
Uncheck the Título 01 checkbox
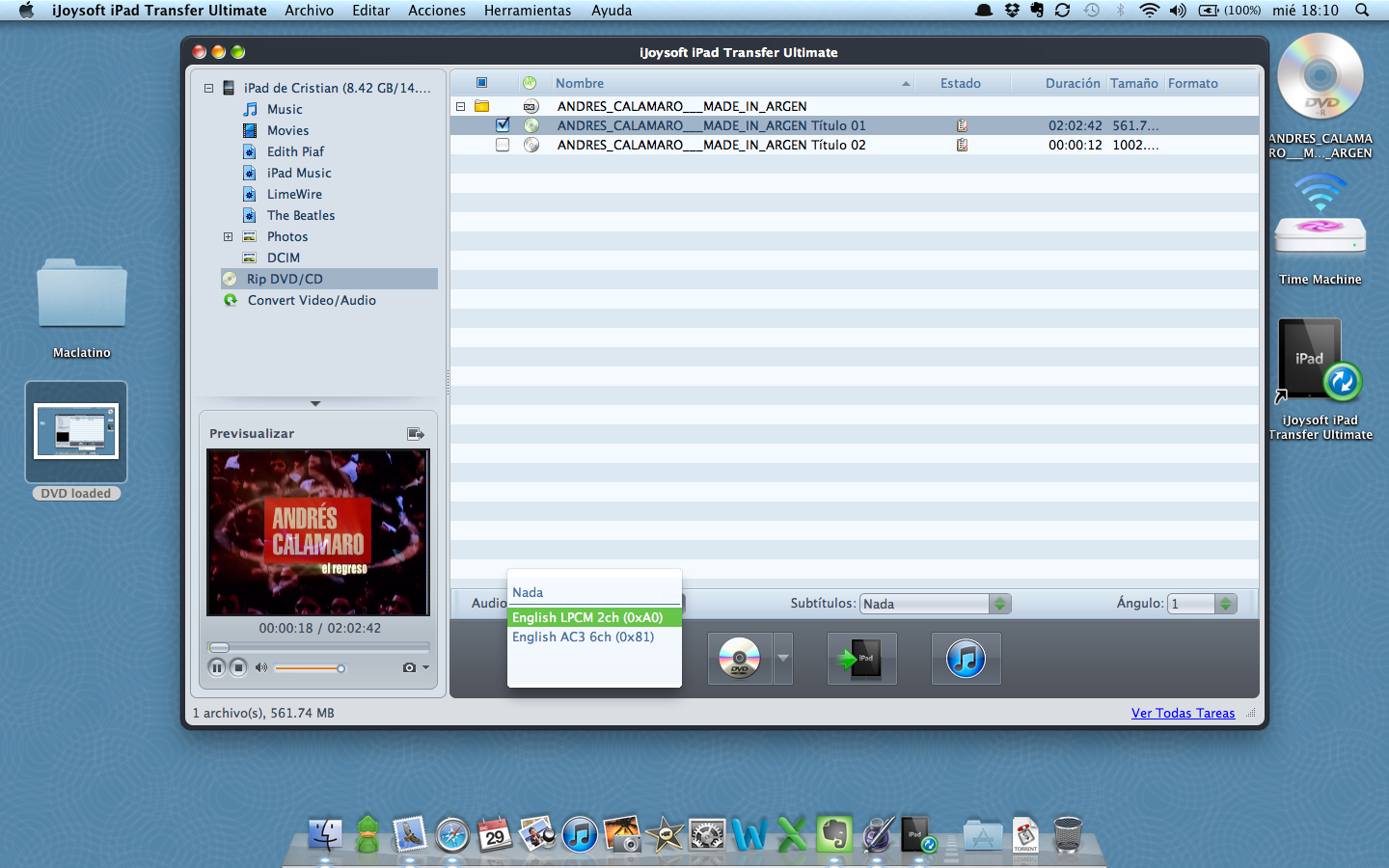click(503, 125)
